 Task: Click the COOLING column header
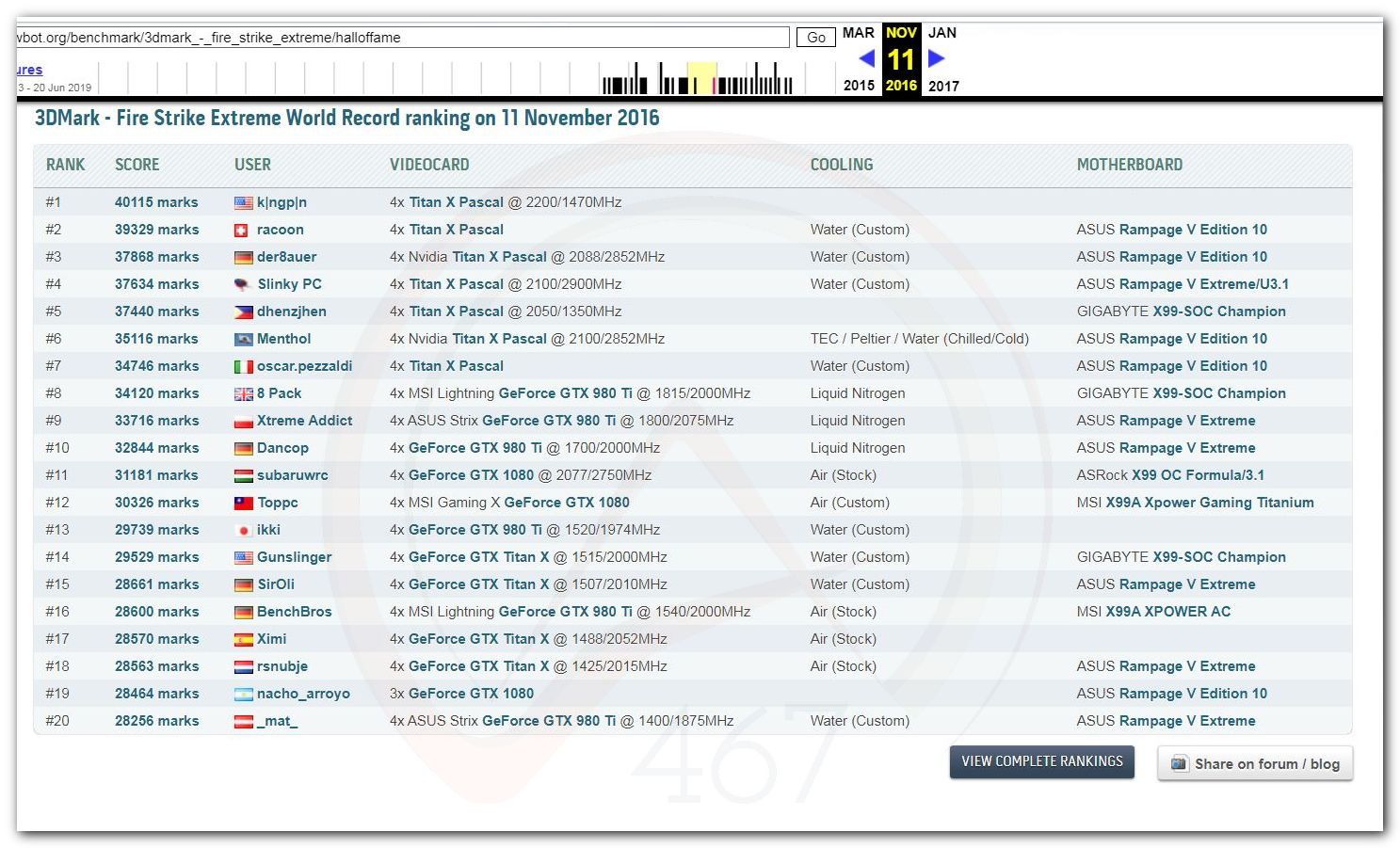coord(842,165)
